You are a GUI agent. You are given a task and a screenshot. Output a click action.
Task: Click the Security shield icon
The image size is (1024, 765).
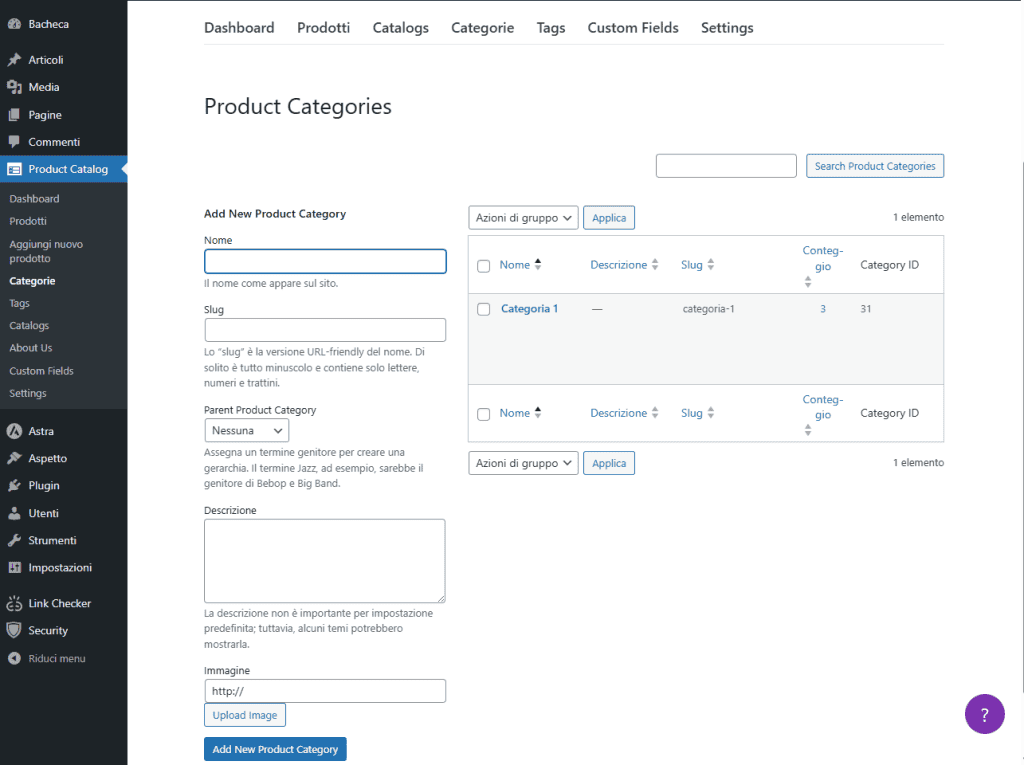14,630
